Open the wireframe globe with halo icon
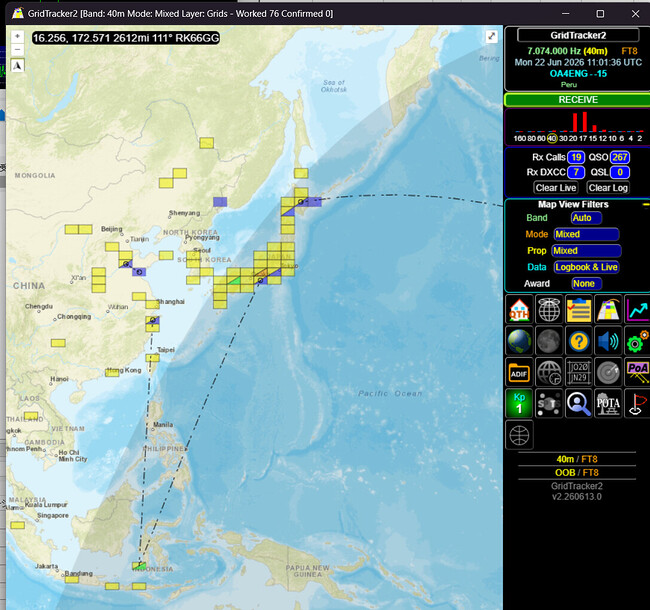650x610 pixels. point(549,309)
